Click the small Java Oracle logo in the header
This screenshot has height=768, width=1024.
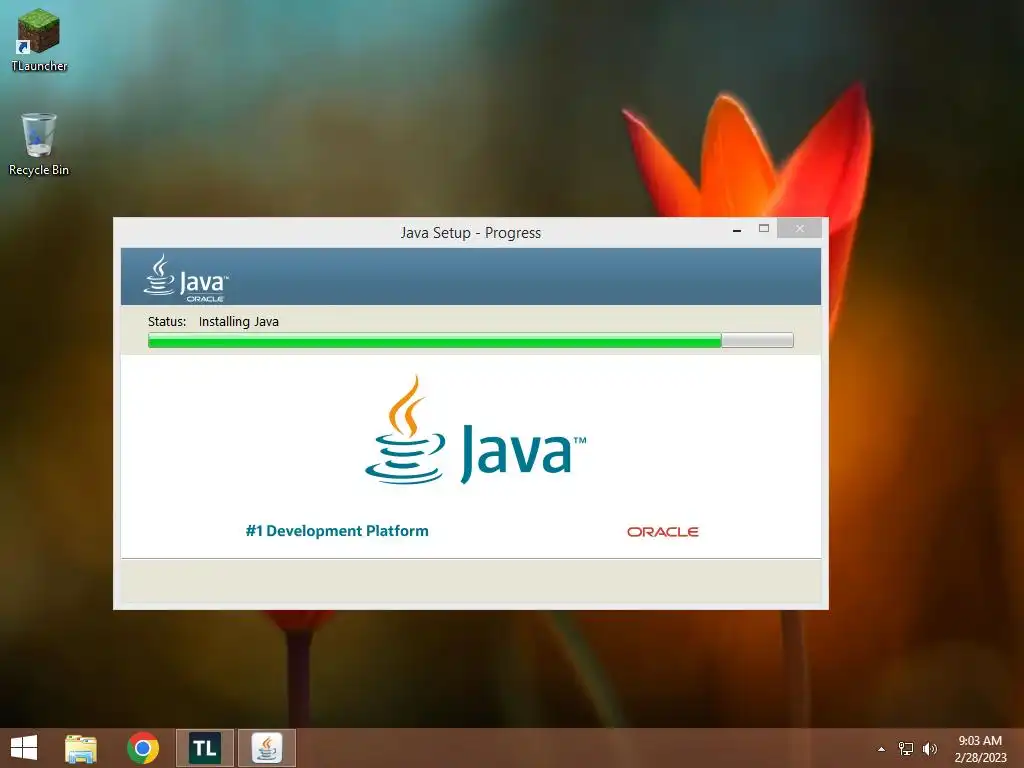pyautogui.click(x=186, y=279)
